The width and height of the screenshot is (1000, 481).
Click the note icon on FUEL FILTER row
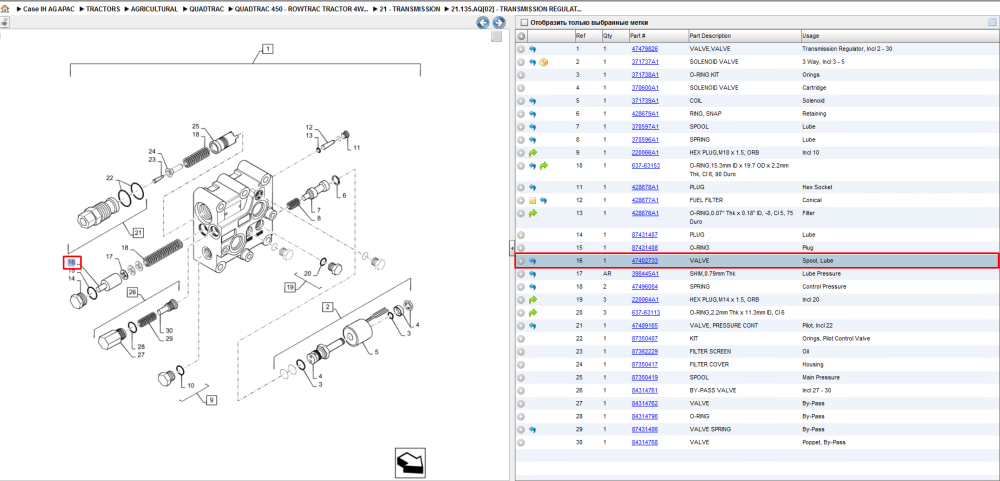click(x=533, y=200)
